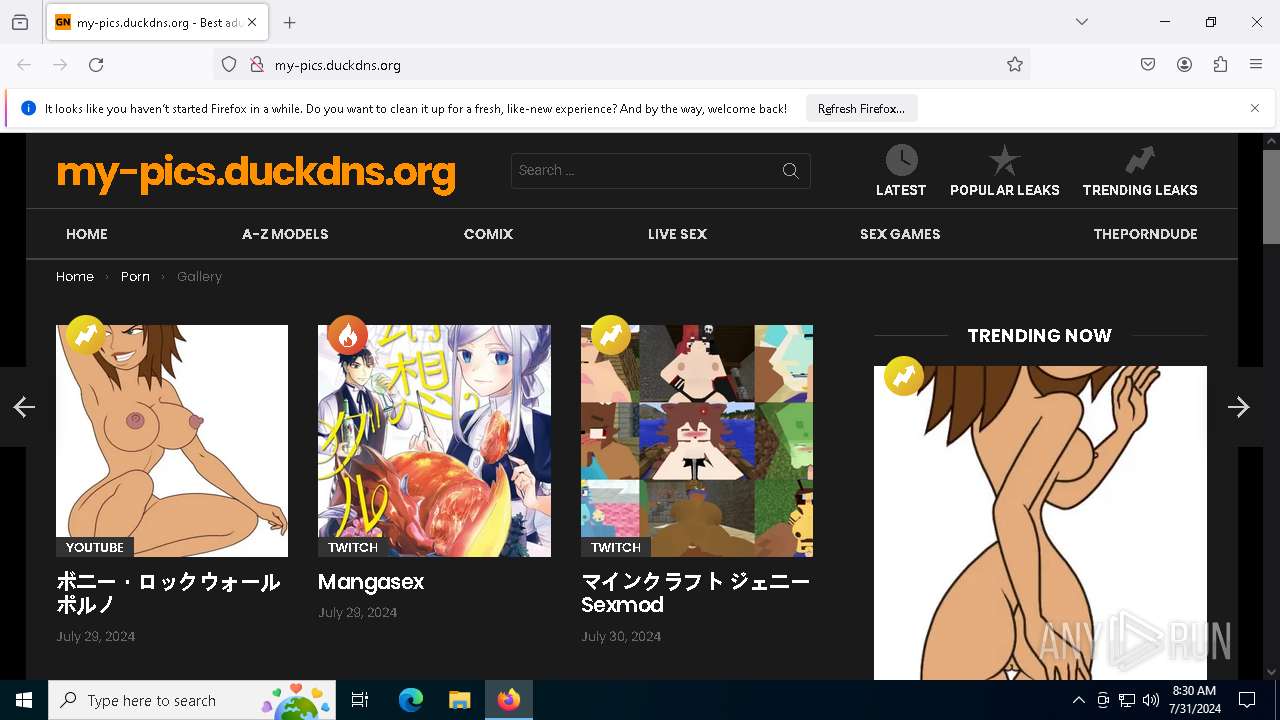Open the notification center icon
The width and height of the screenshot is (1280, 720).
pyautogui.click(x=1247, y=700)
